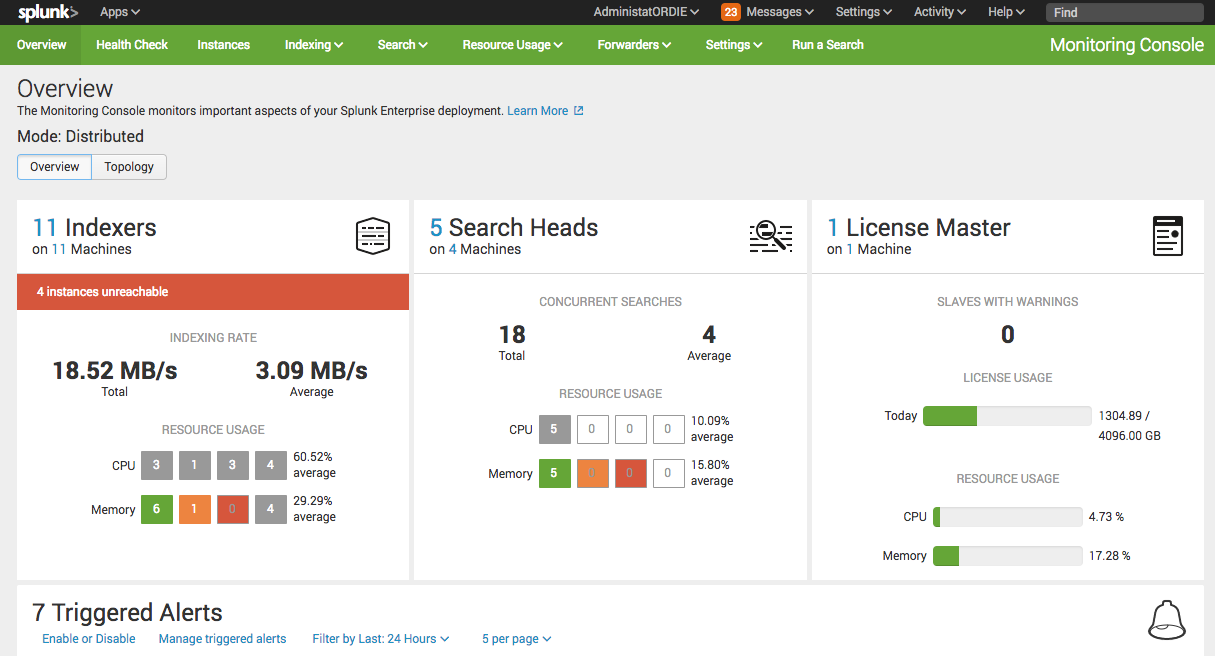The height and width of the screenshot is (656, 1215).
Task: Switch to the Health Check tab
Action: (131, 44)
